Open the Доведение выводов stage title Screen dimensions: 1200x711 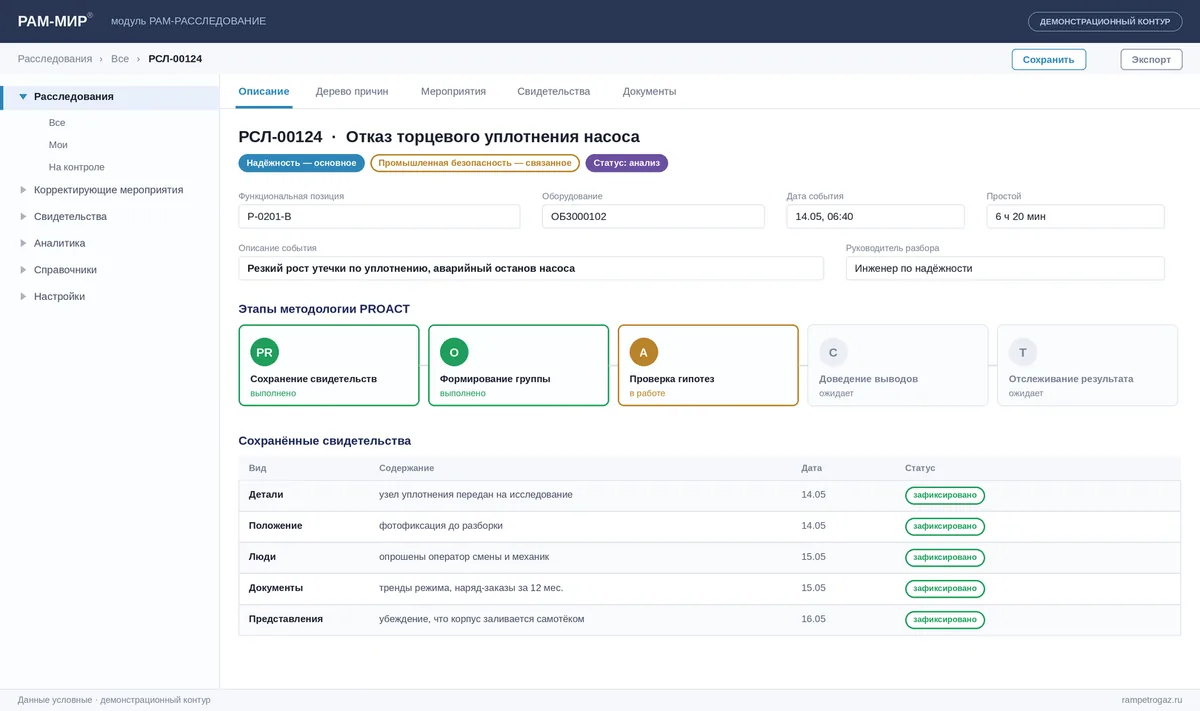tap(868, 379)
